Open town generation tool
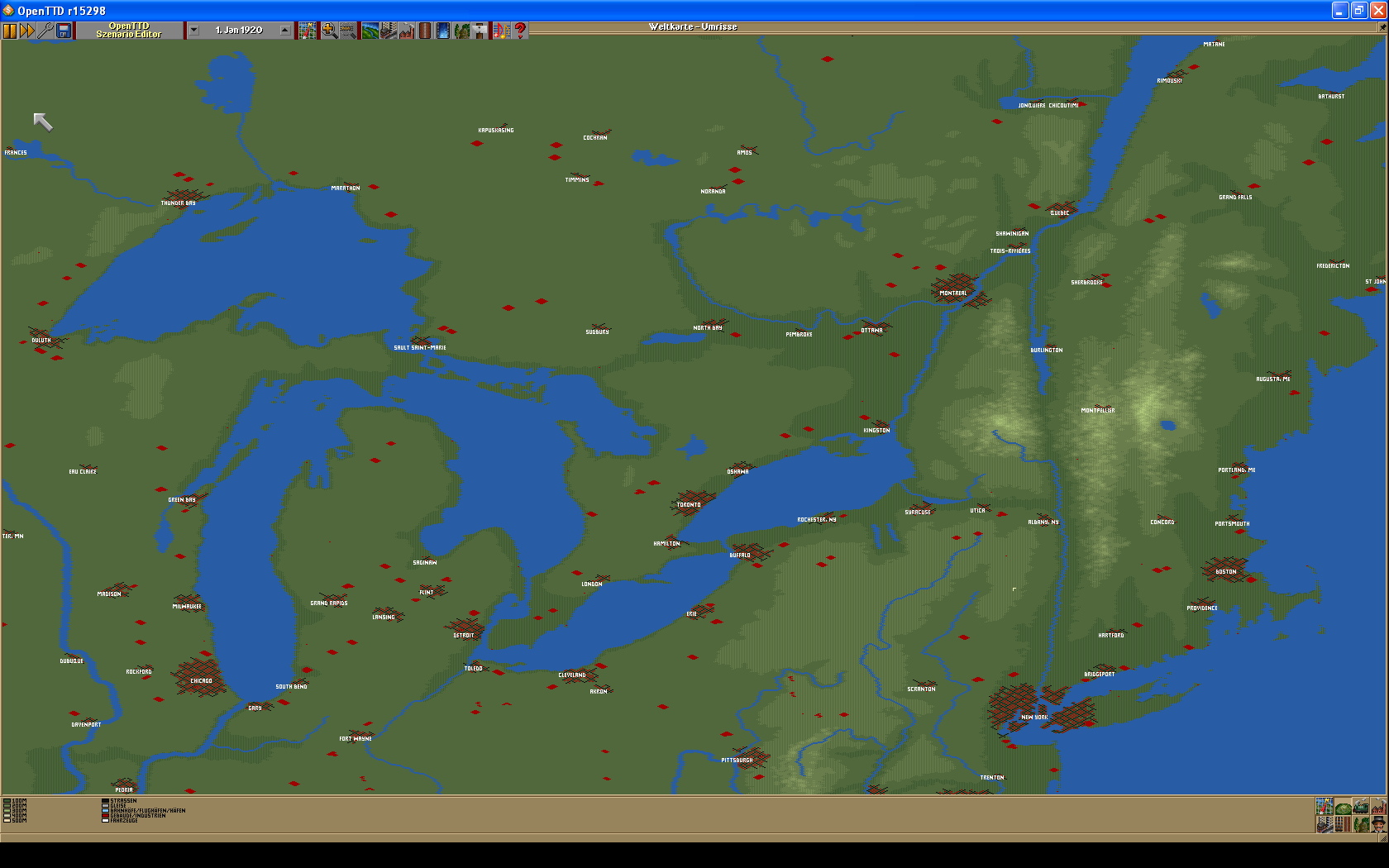The image size is (1389, 868). click(x=388, y=31)
